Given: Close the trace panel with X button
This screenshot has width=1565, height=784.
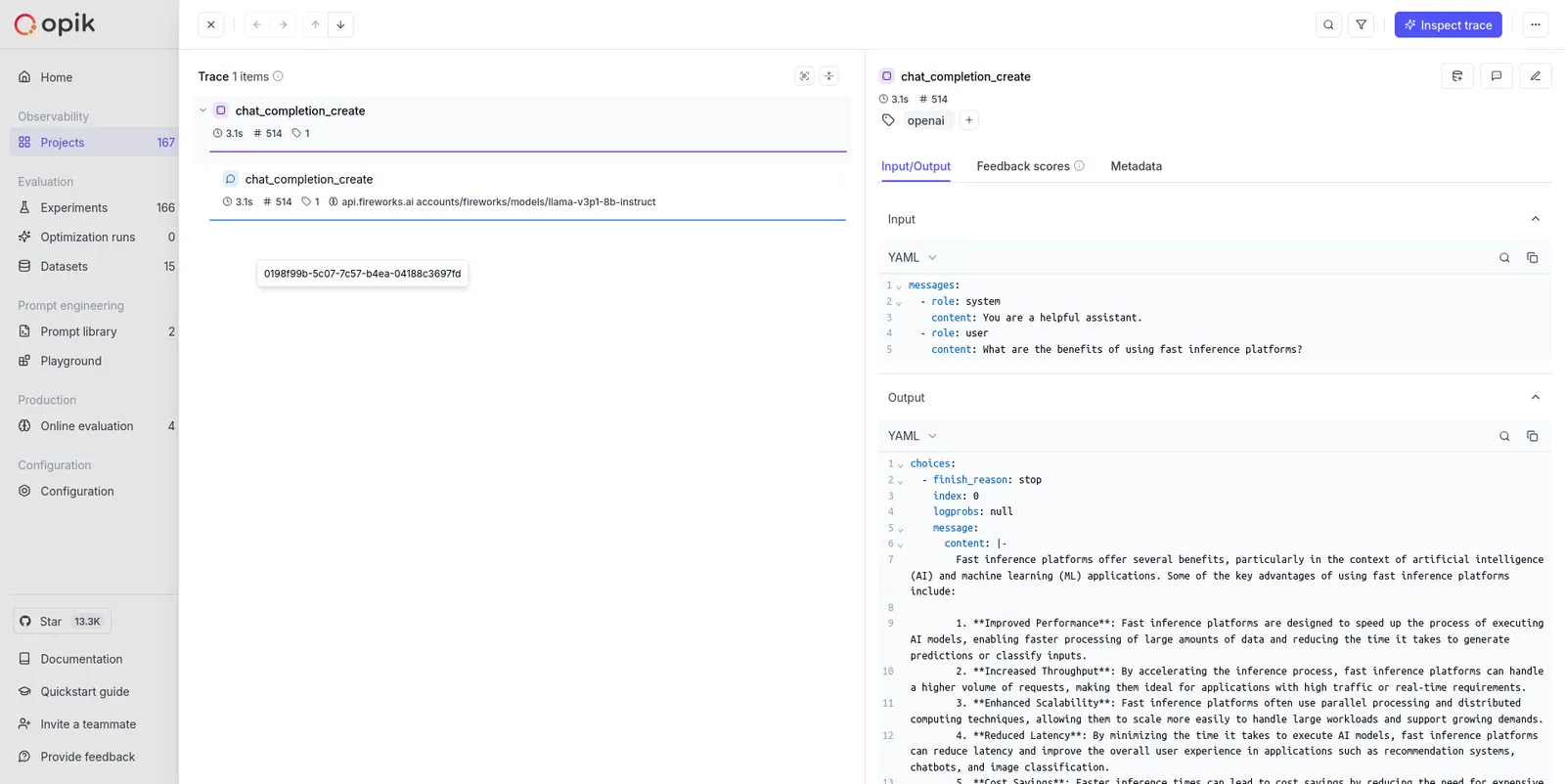Looking at the screenshot, I should (x=211, y=24).
